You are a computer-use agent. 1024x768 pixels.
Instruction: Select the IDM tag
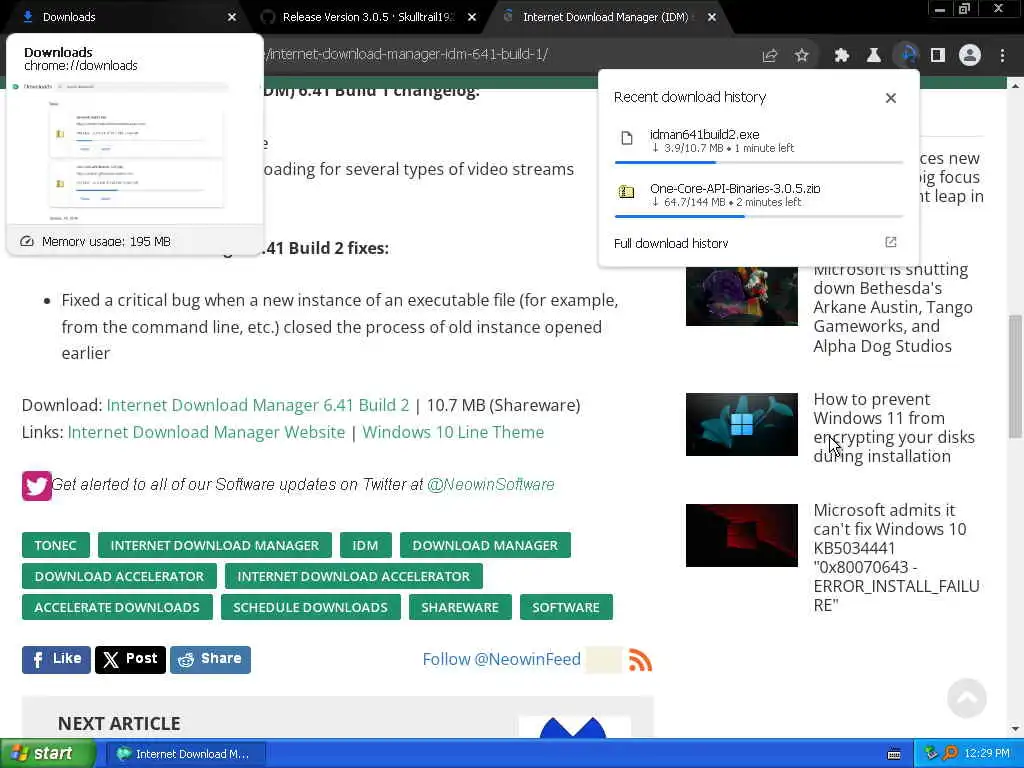click(366, 545)
